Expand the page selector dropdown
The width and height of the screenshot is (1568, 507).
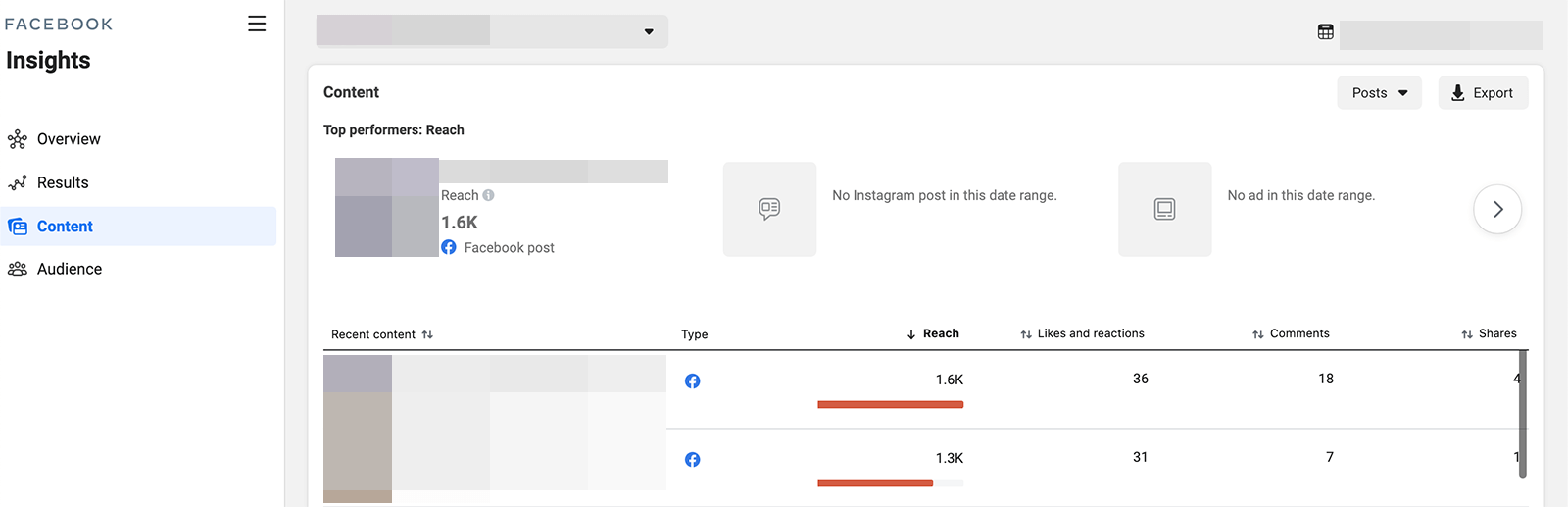tap(648, 31)
